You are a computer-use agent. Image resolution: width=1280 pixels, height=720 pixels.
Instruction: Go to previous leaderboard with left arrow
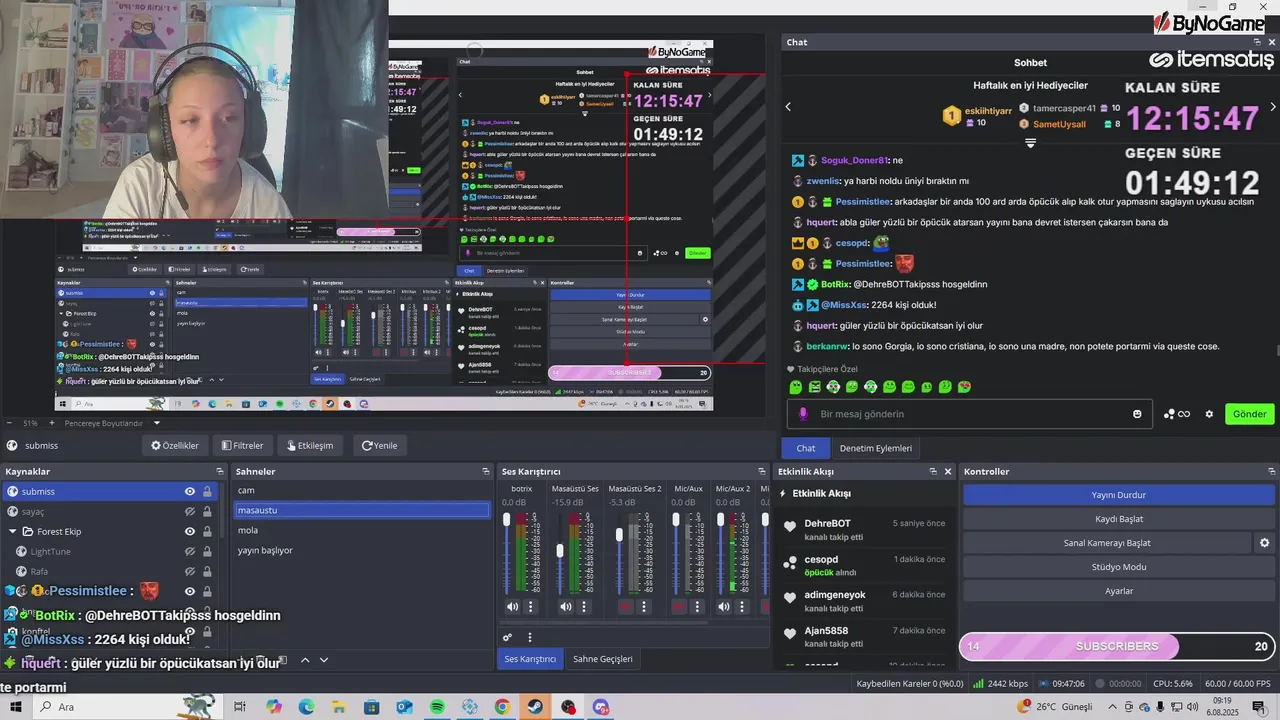click(x=788, y=107)
